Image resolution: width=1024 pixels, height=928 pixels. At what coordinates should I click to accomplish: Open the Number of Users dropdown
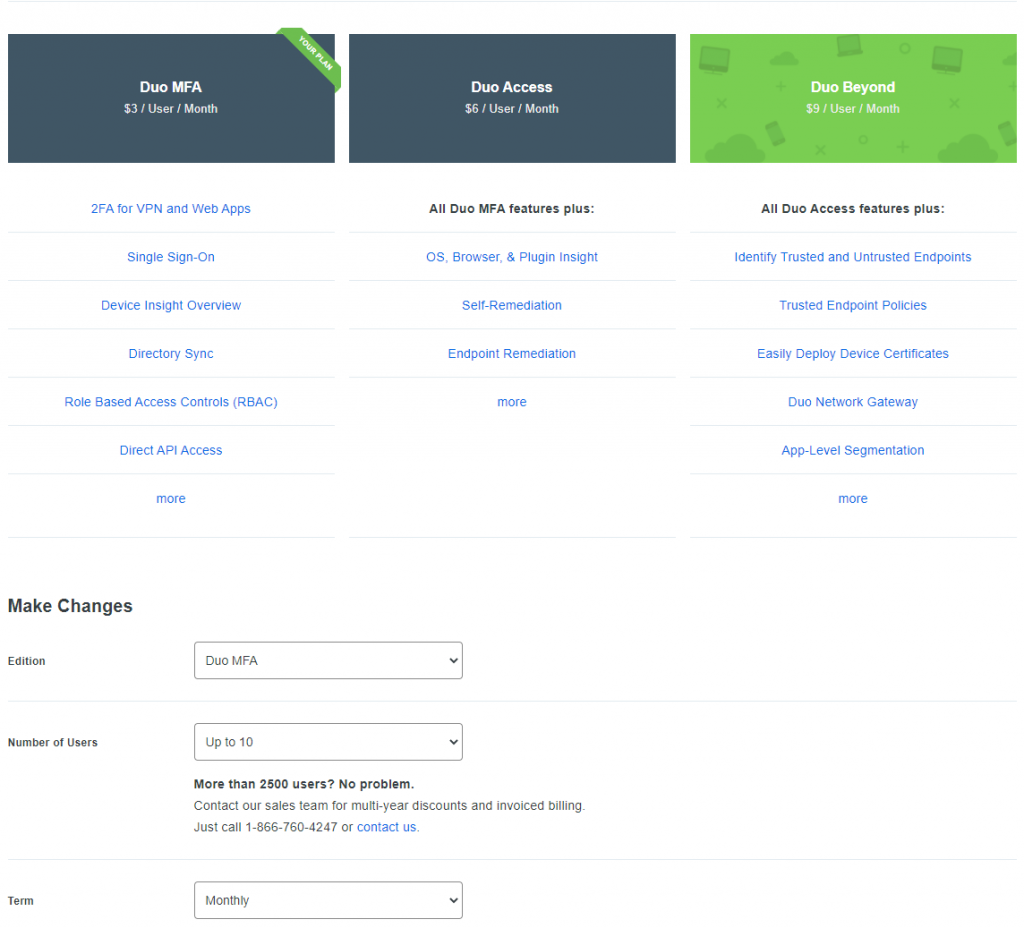coord(328,742)
